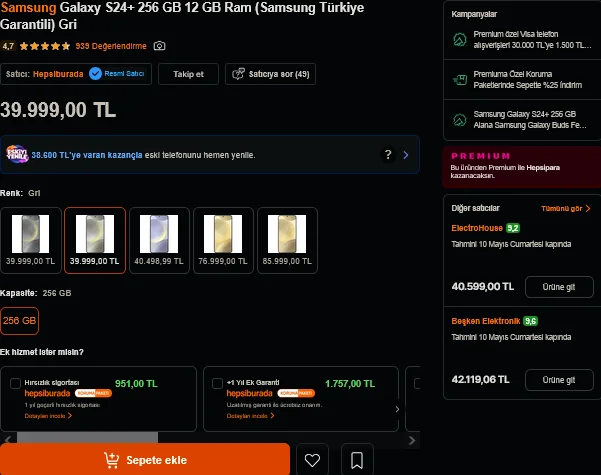Image resolution: width=601 pixels, height=475 pixels.
Task: Click the Koruma Paketleri campaign icon
Action: (460, 79)
